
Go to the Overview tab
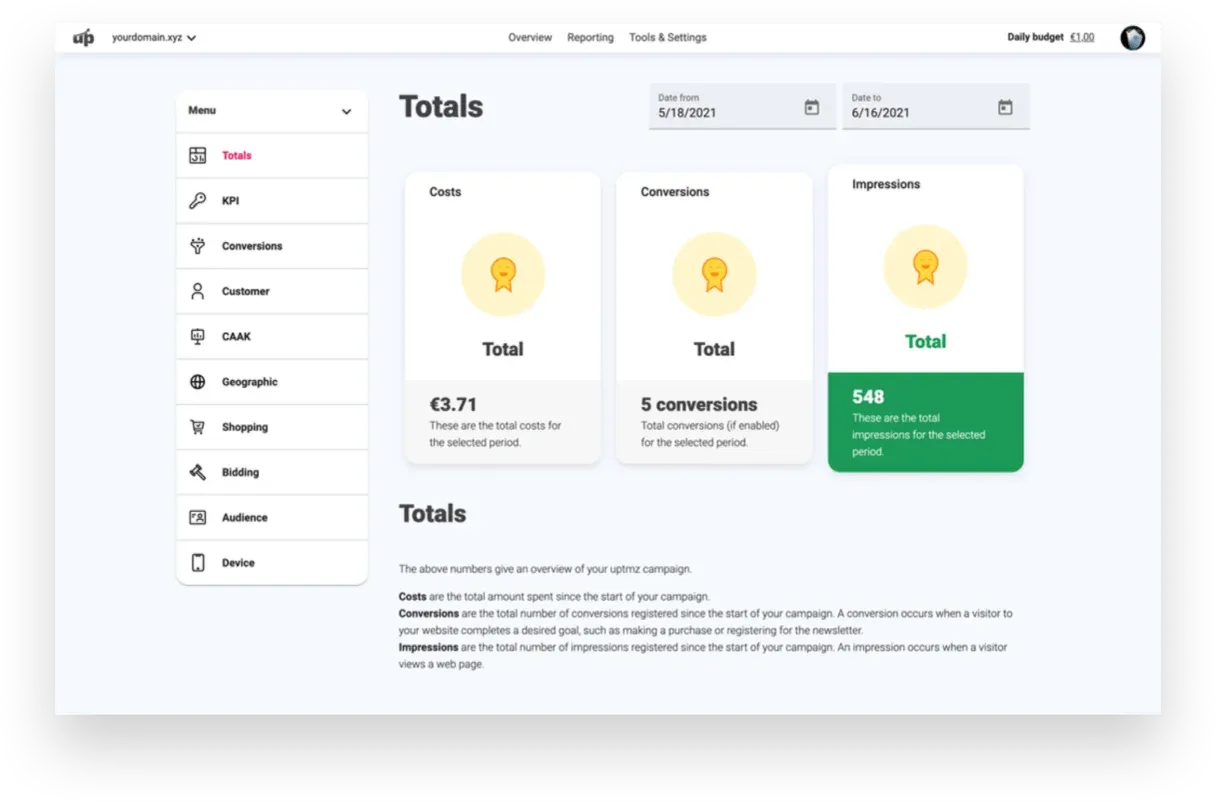click(x=529, y=38)
